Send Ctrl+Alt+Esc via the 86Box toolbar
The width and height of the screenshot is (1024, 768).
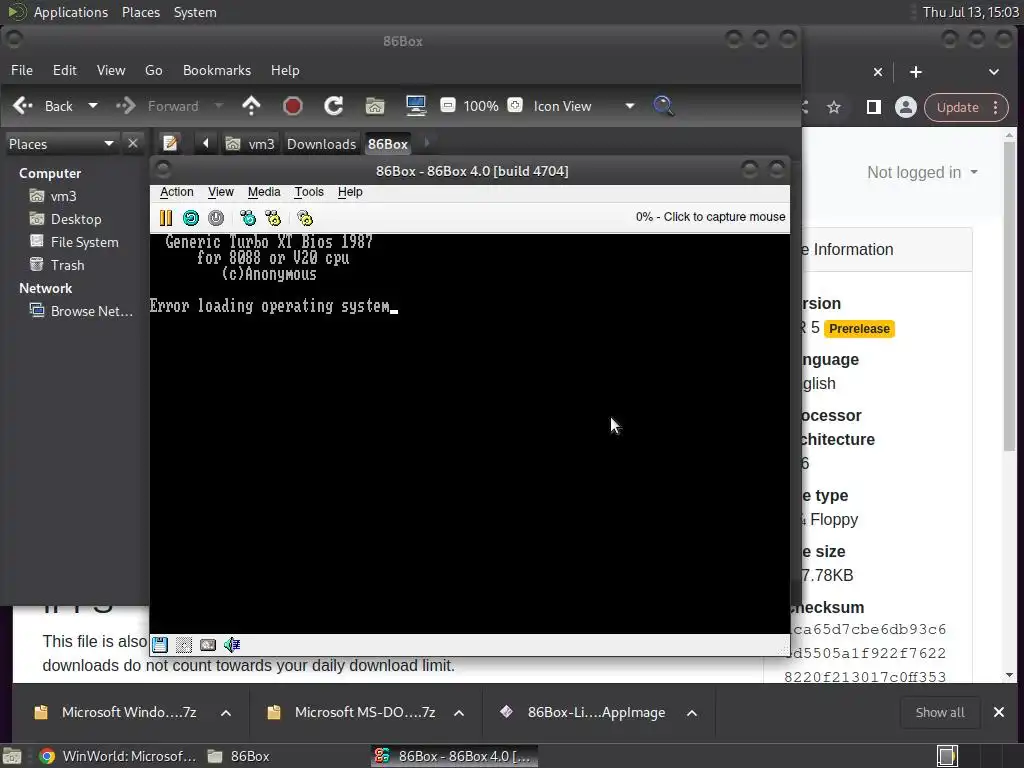click(x=272, y=217)
